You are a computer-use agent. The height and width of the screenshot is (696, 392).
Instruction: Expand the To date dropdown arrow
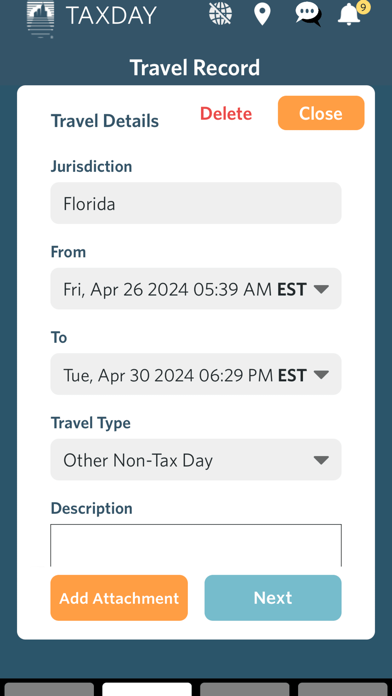(x=321, y=375)
